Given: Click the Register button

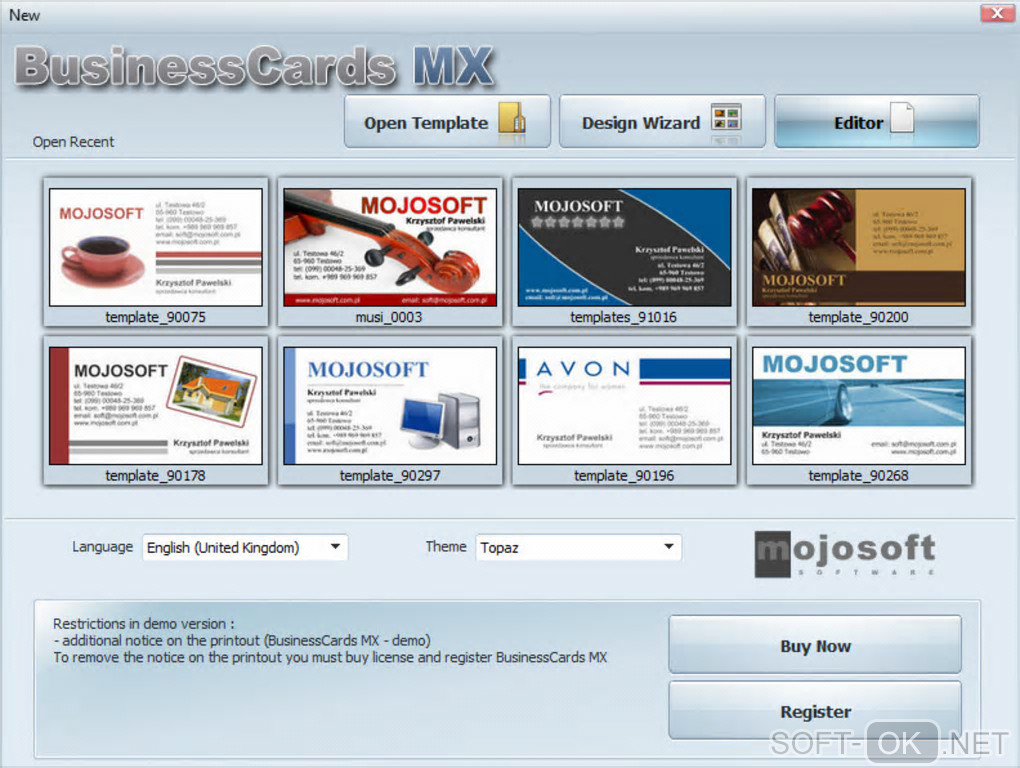Looking at the screenshot, I should (815, 711).
